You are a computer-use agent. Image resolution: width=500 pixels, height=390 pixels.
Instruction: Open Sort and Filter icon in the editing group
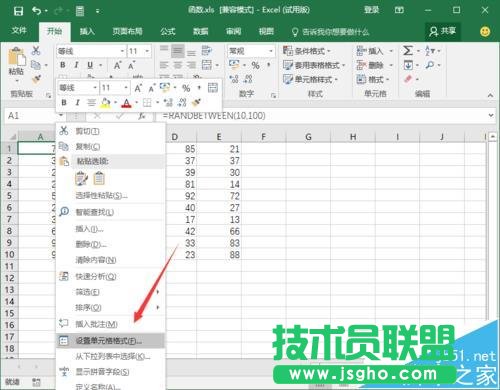click(429, 51)
